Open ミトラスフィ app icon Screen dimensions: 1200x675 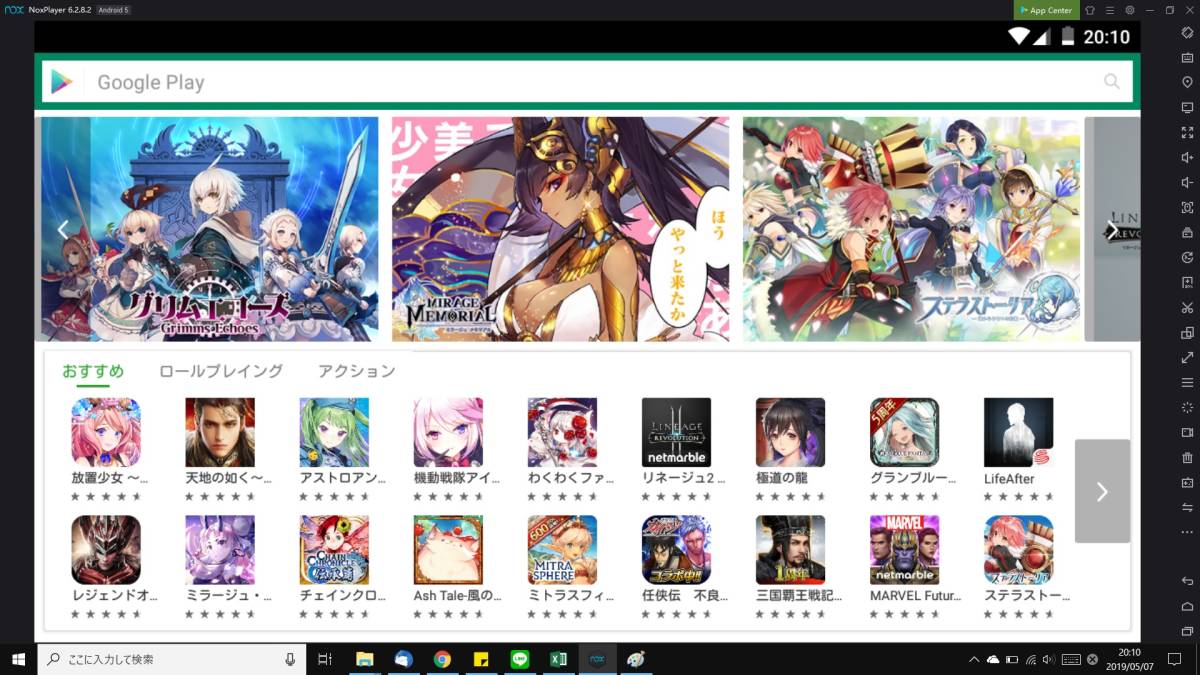click(562, 550)
